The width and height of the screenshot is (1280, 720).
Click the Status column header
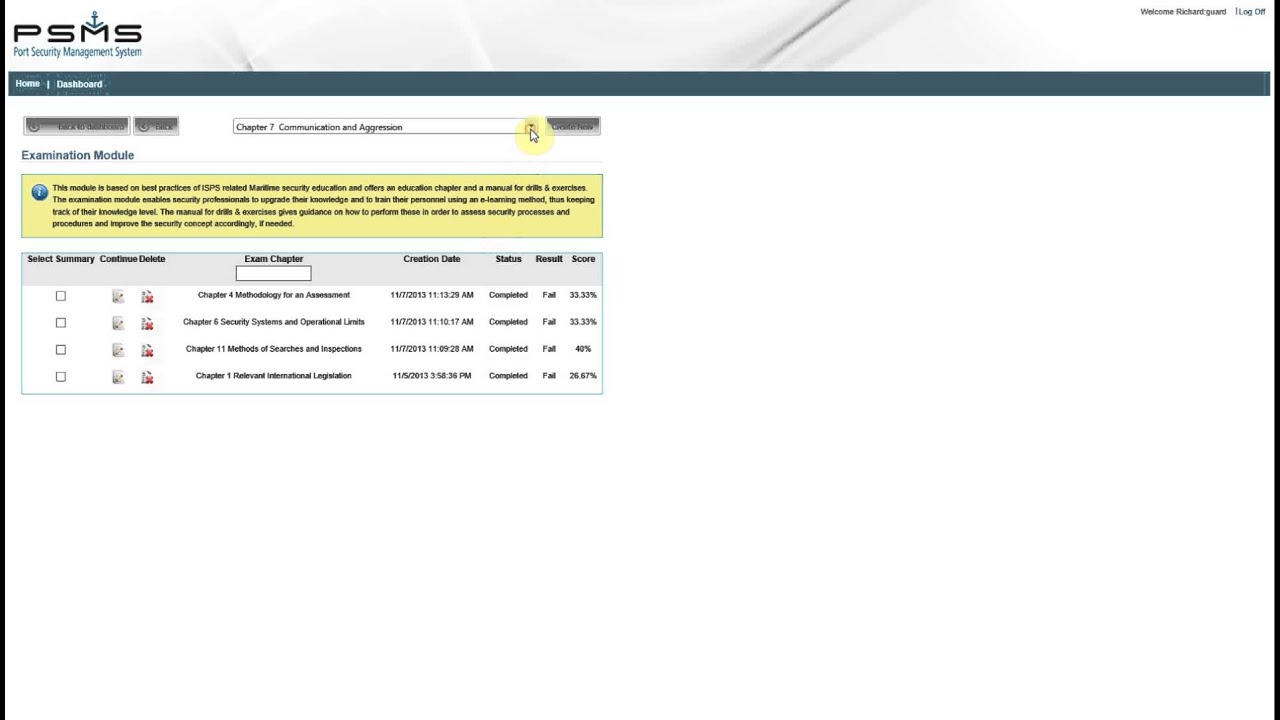(x=508, y=259)
